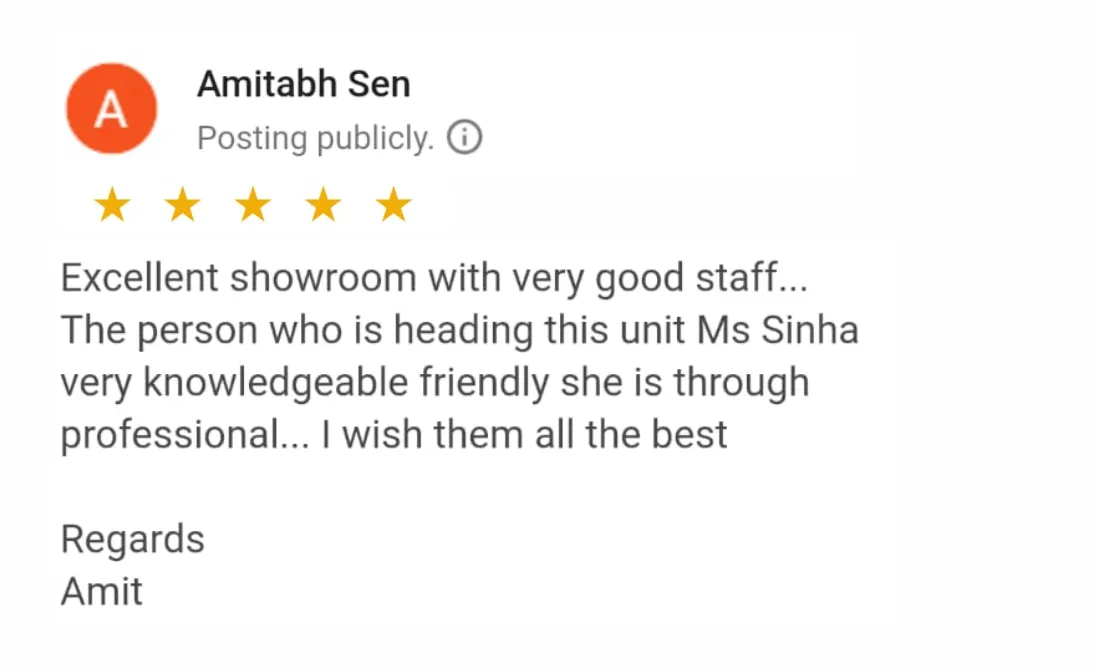The width and height of the screenshot is (1097, 669).
Task: Click the "Amit" signature text
Action: [101, 591]
